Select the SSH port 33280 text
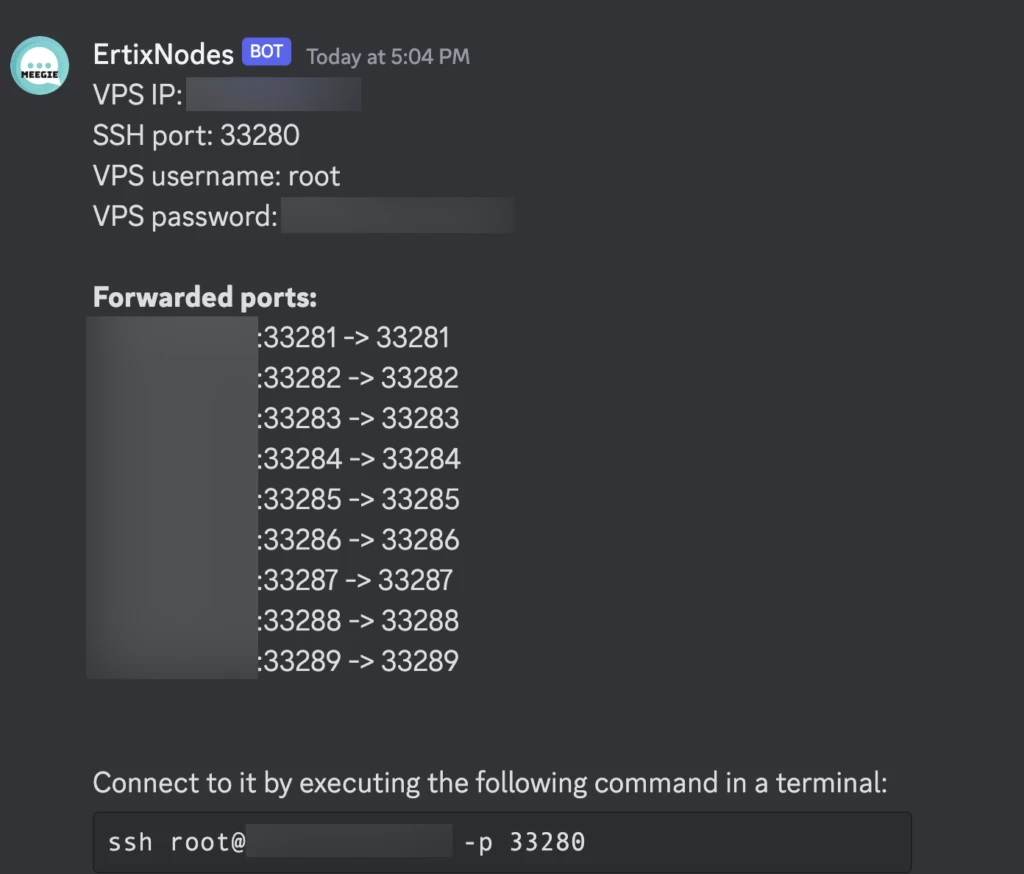 click(x=258, y=135)
